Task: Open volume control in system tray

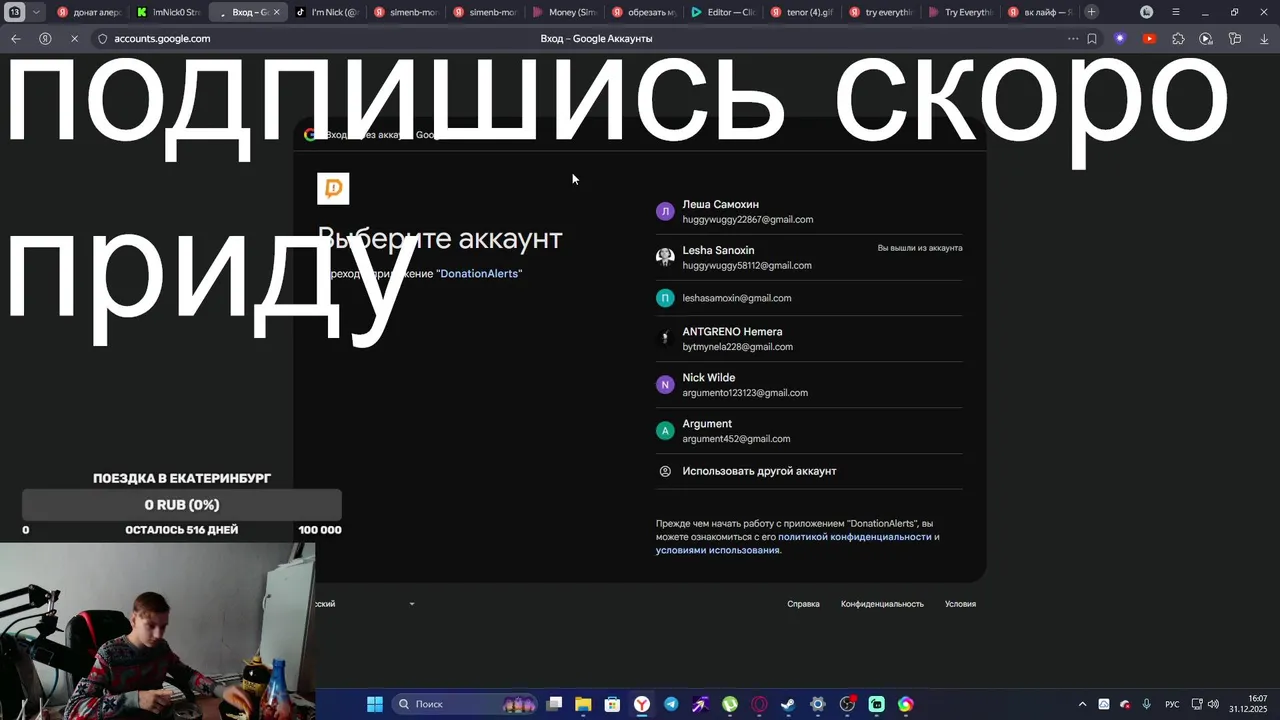Action: pos(1213,704)
